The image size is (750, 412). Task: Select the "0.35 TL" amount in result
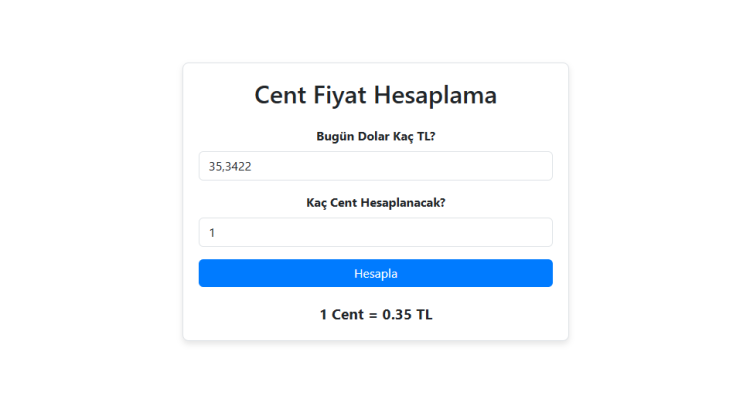tap(407, 315)
